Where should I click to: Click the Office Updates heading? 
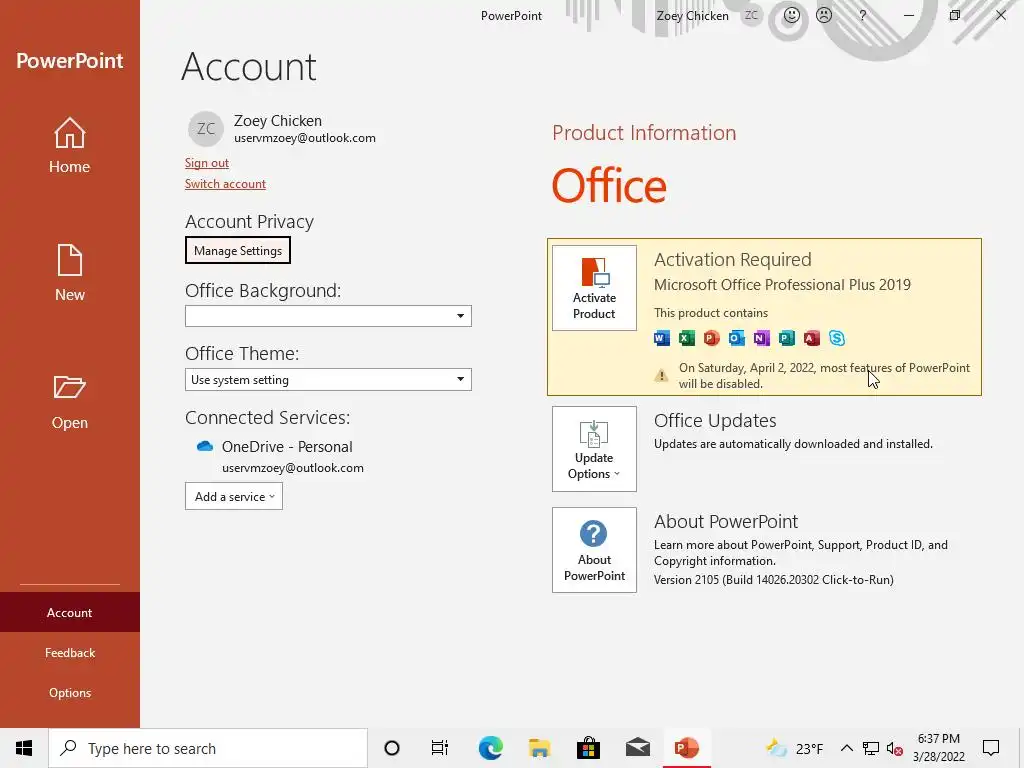coord(715,421)
